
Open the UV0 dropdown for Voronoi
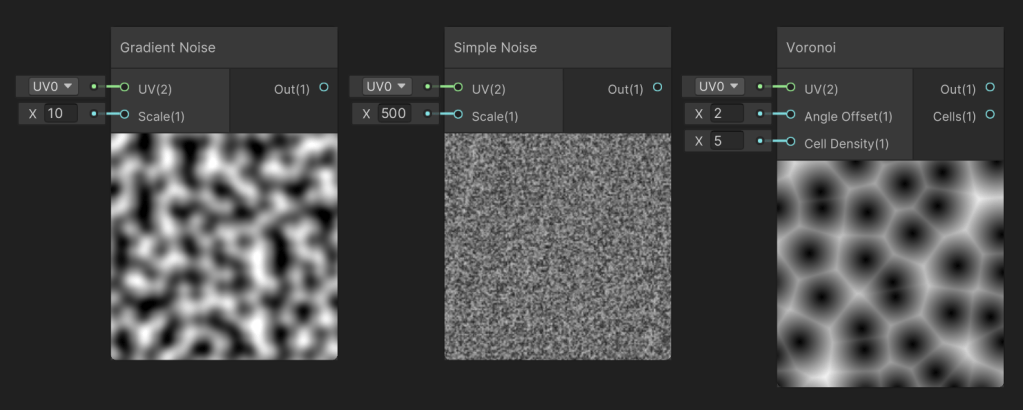point(719,87)
